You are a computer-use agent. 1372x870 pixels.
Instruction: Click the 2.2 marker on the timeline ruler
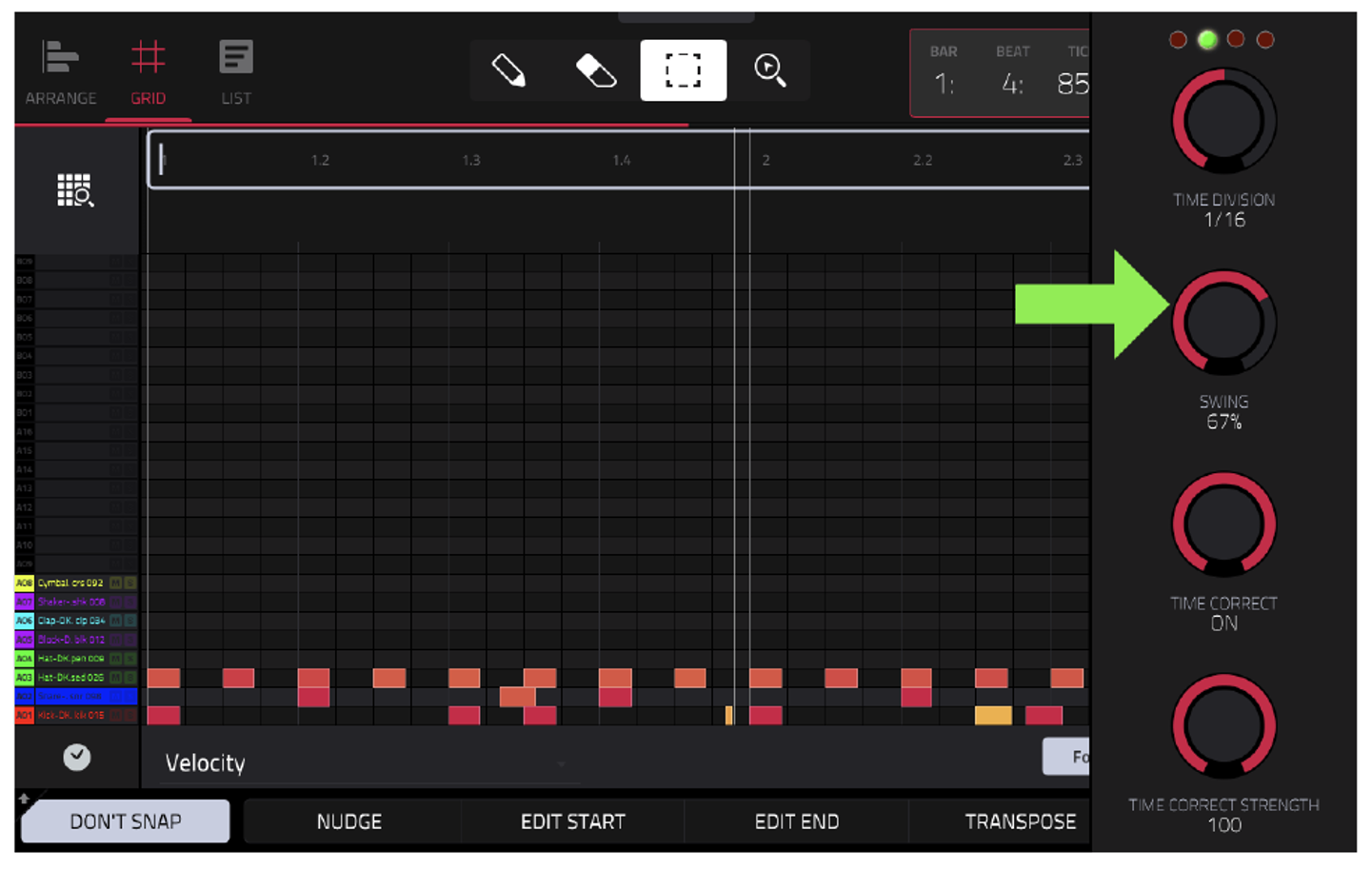point(923,160)
